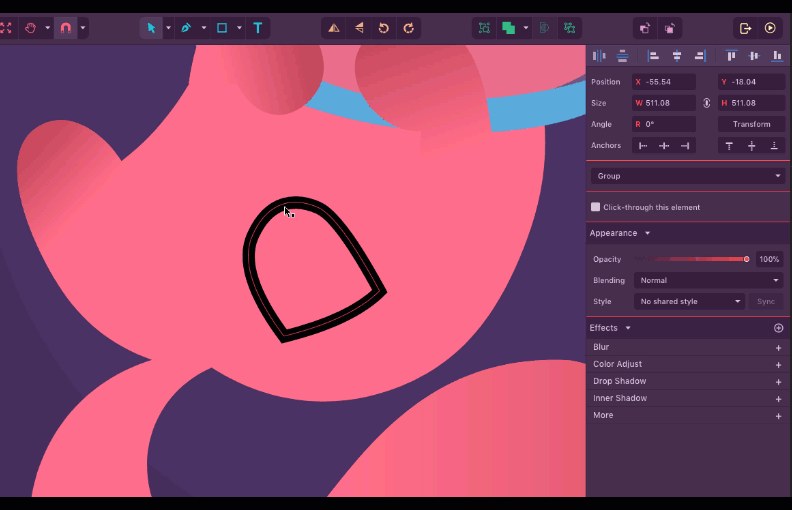This screenshot has width=792, height=510.
Task: Click the width W field
Action: (x=664, y=103)
